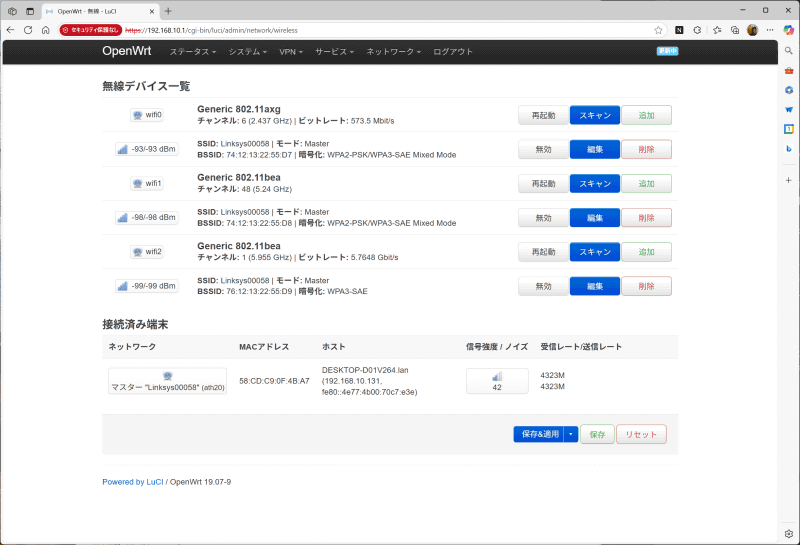This screenshot has width=800, height=545.
Task: Go back to the previous page
Action: 10,30
